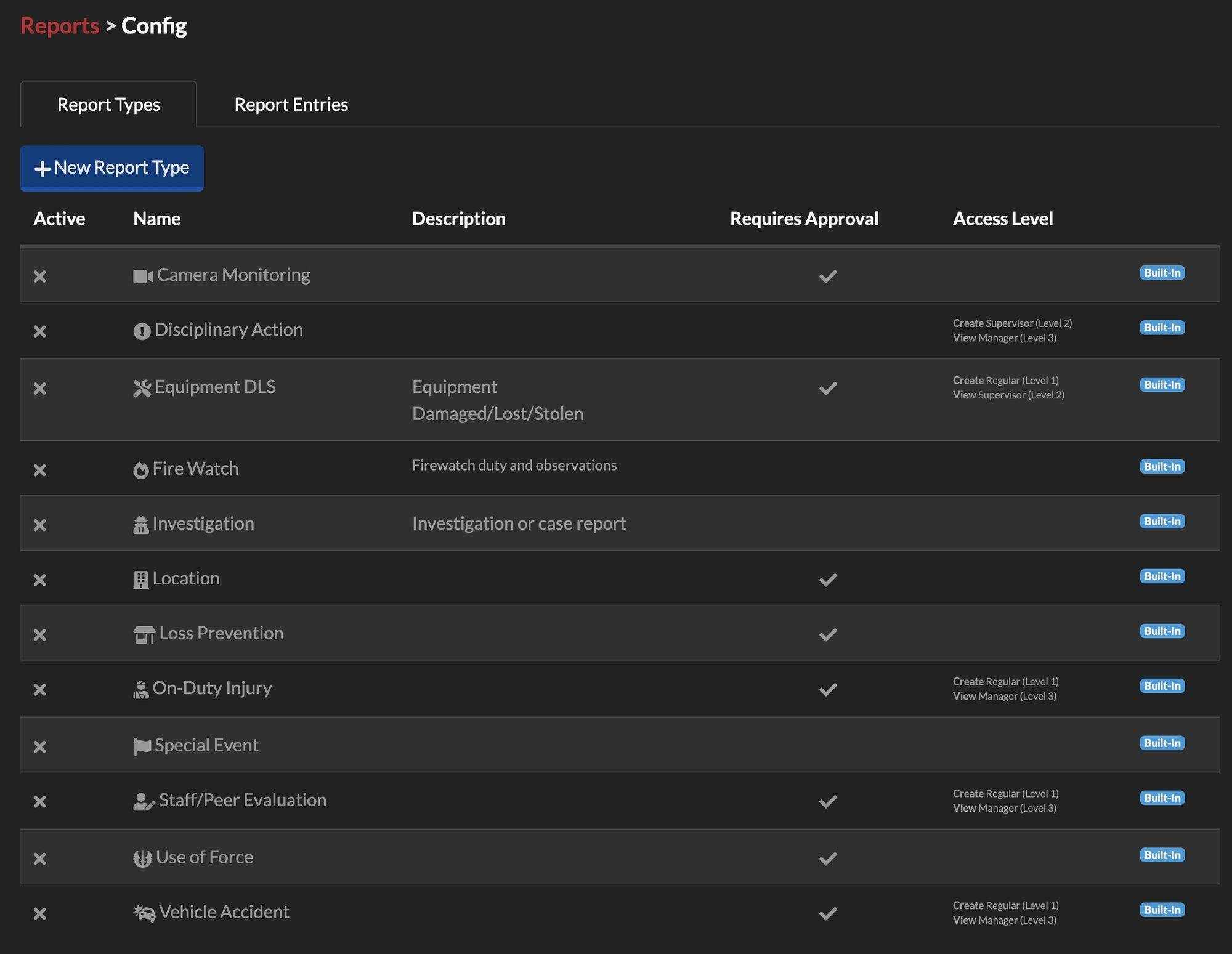Expand Loss Prevention requires approval
The image size is (1232, 954).
point(827,633)
